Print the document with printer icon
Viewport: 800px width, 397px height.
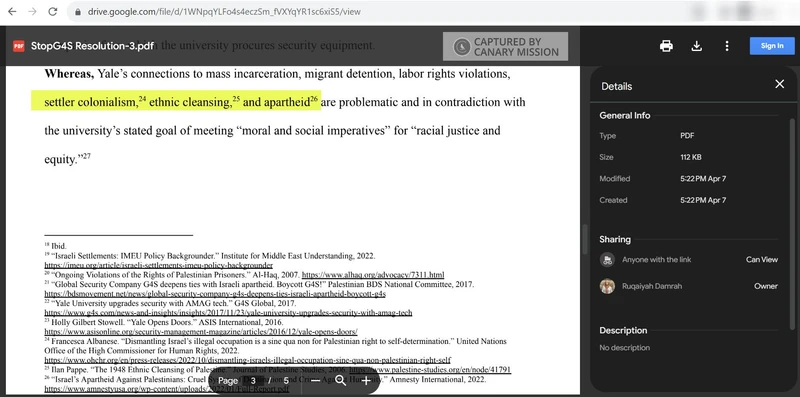click(x=666, y=46)
